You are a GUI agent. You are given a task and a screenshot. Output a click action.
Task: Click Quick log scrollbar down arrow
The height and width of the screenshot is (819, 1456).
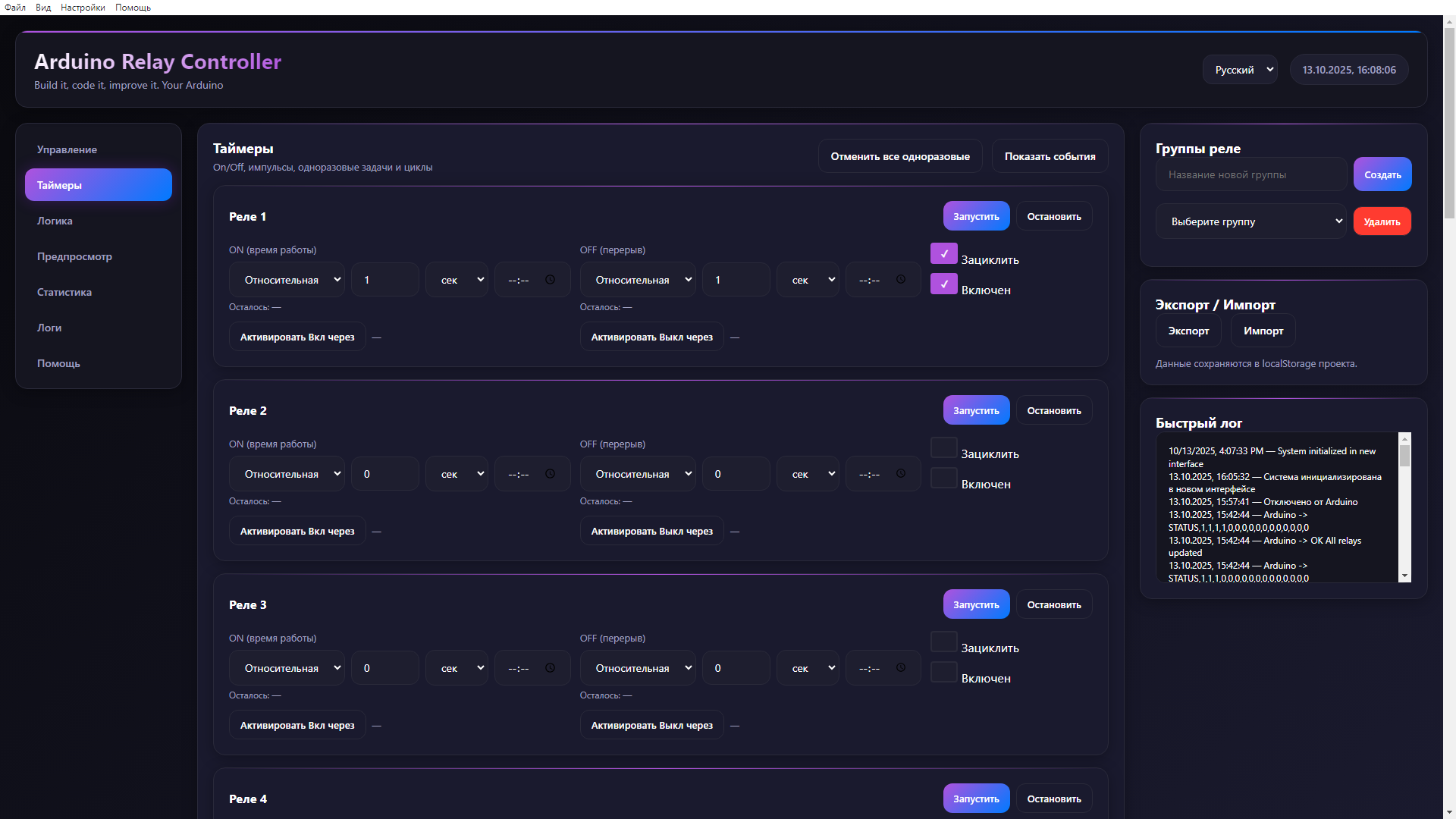pyautogui.click(x=1404, y=576)
